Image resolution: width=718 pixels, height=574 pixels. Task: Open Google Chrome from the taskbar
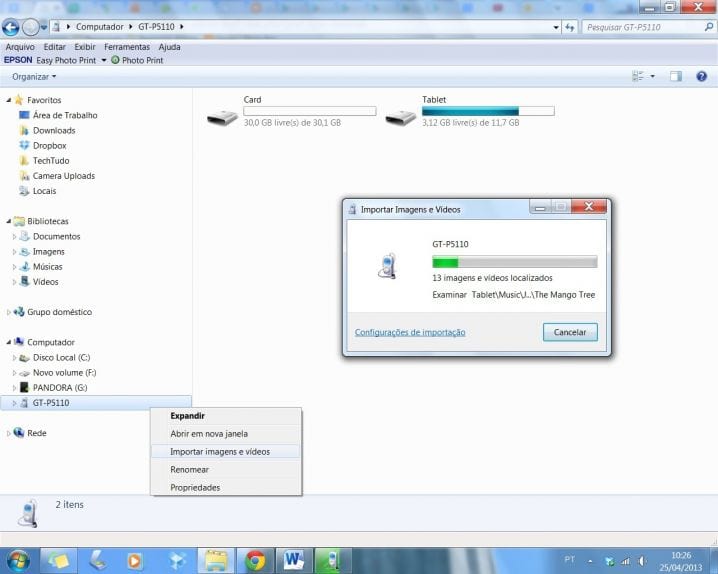point(255,560)
